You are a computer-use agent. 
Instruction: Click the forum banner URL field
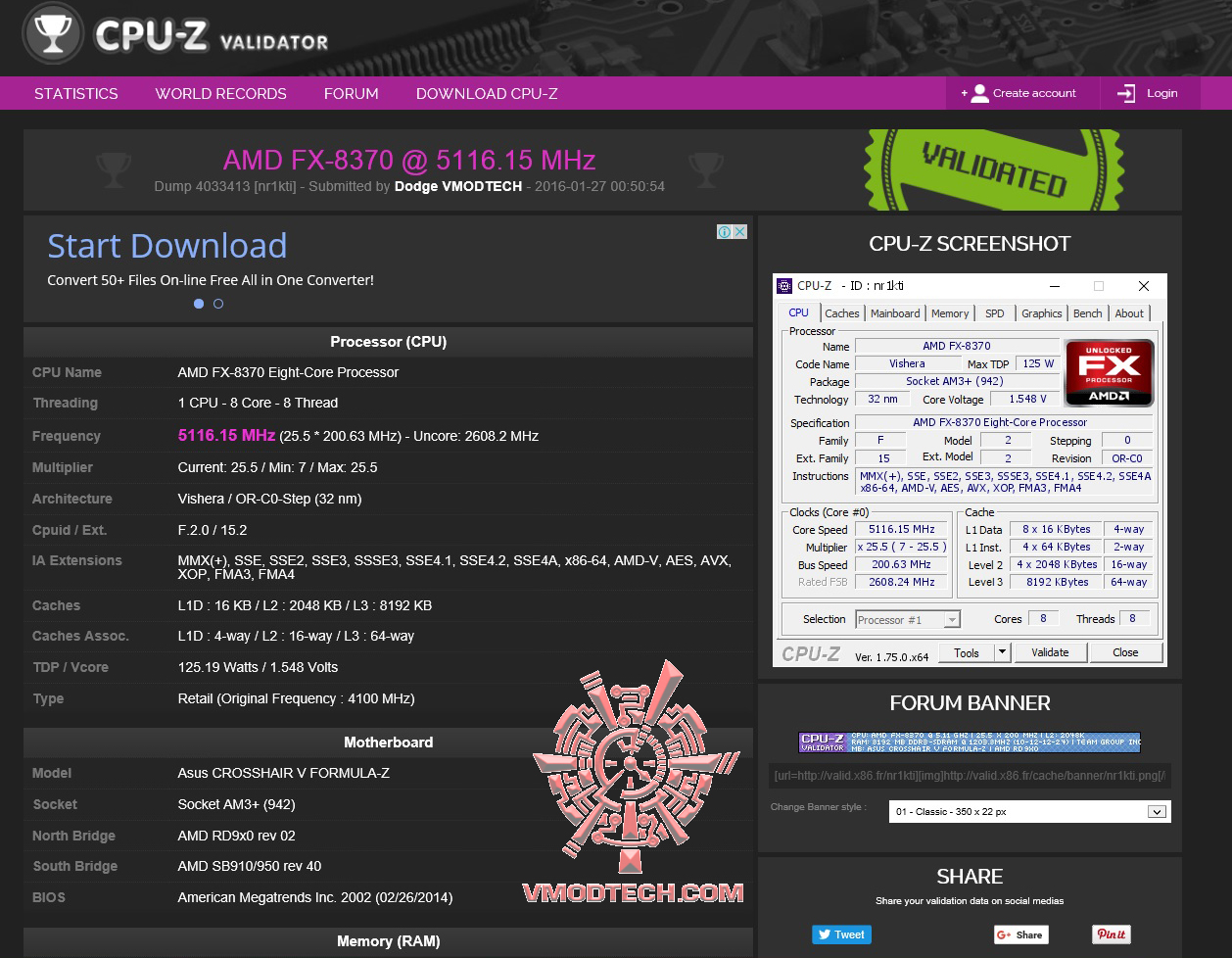coord(970,776)
